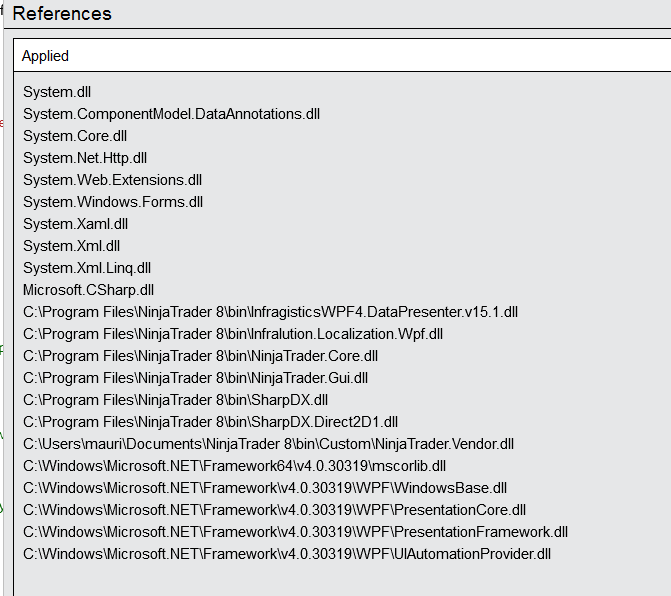671x596 pixels.
Task: Select InfragisticsWPF4.DataPresenter.v15.1.dll reference
Action: (270, 312)
